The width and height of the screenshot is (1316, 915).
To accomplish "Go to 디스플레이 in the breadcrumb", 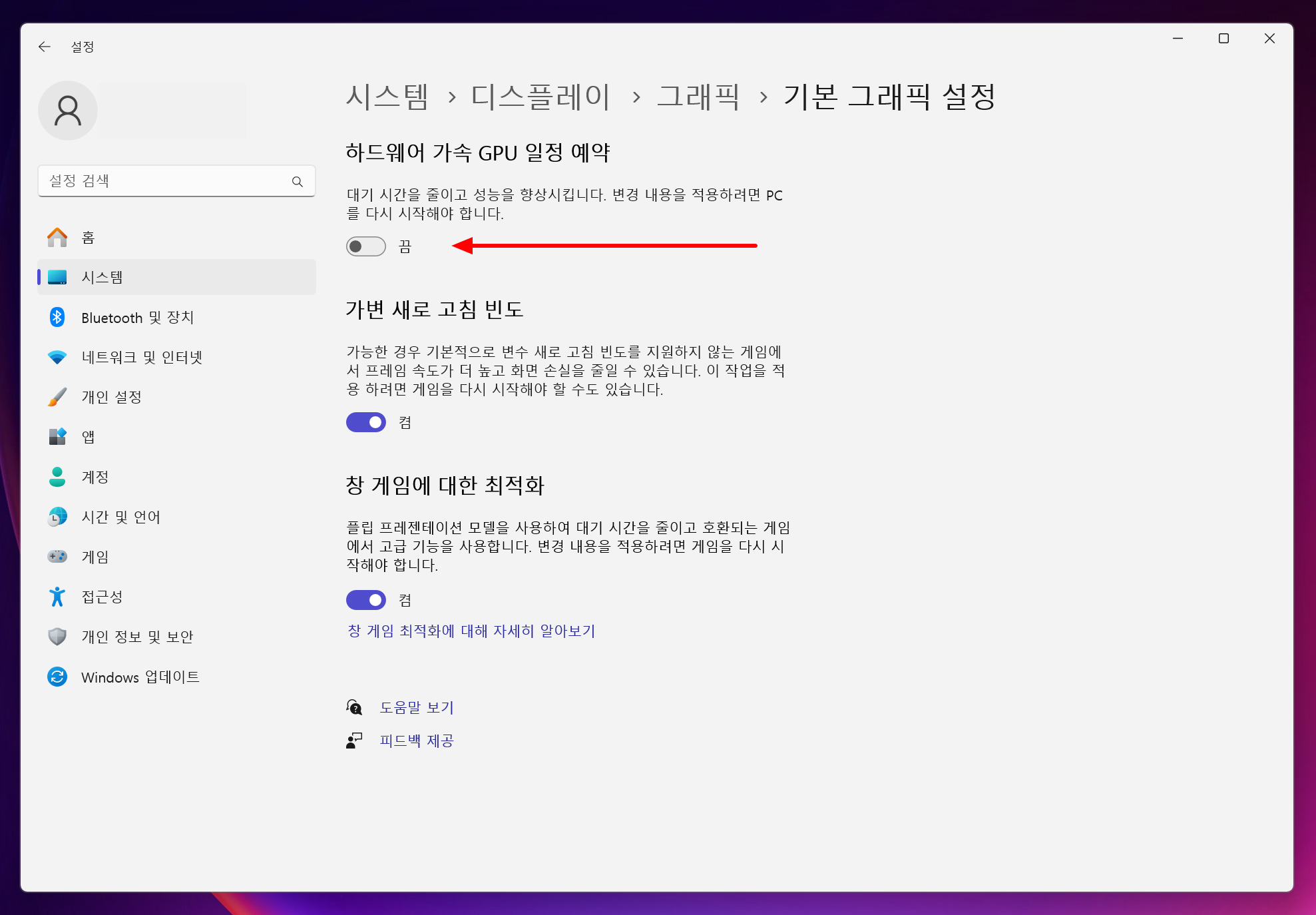I will [x=540, y=97].
